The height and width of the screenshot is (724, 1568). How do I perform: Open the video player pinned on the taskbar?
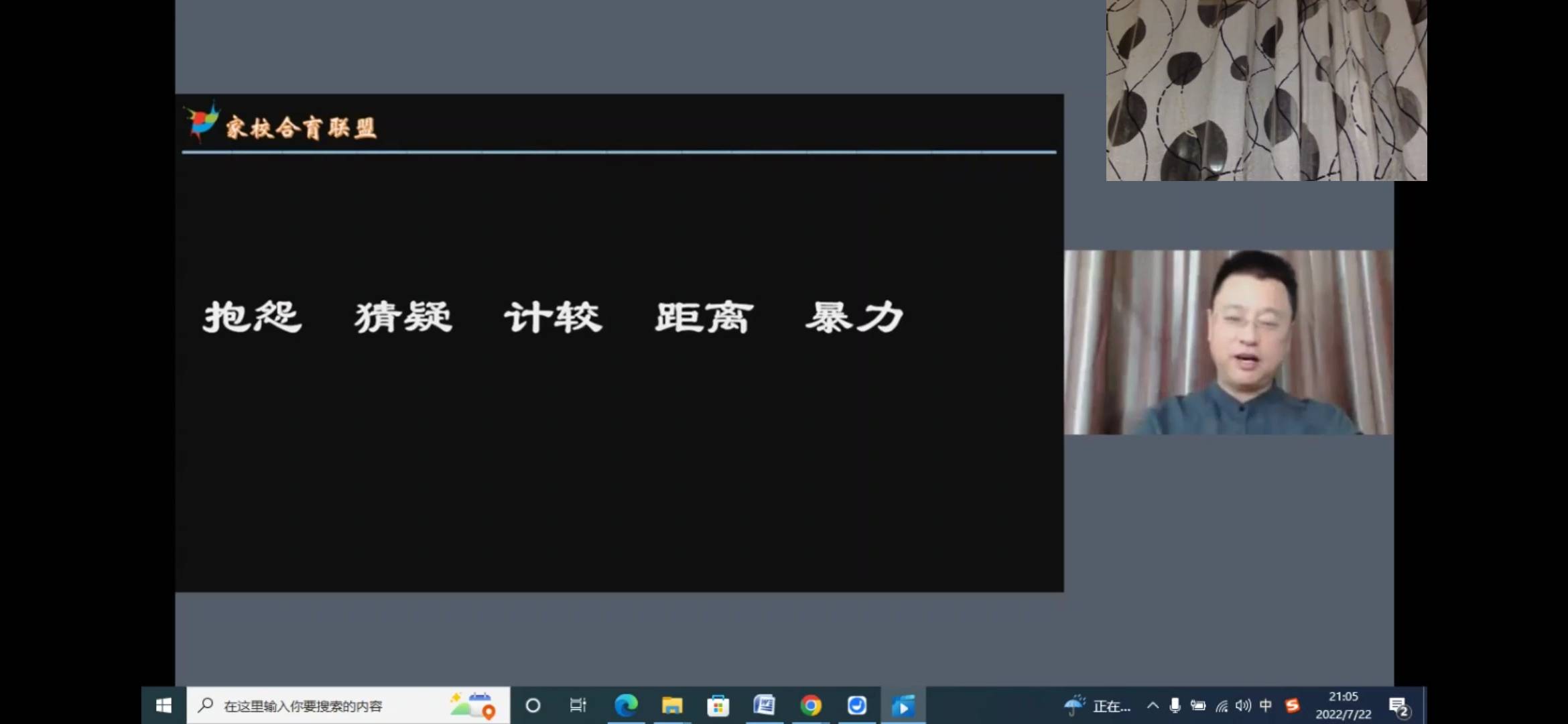[904, 705]
